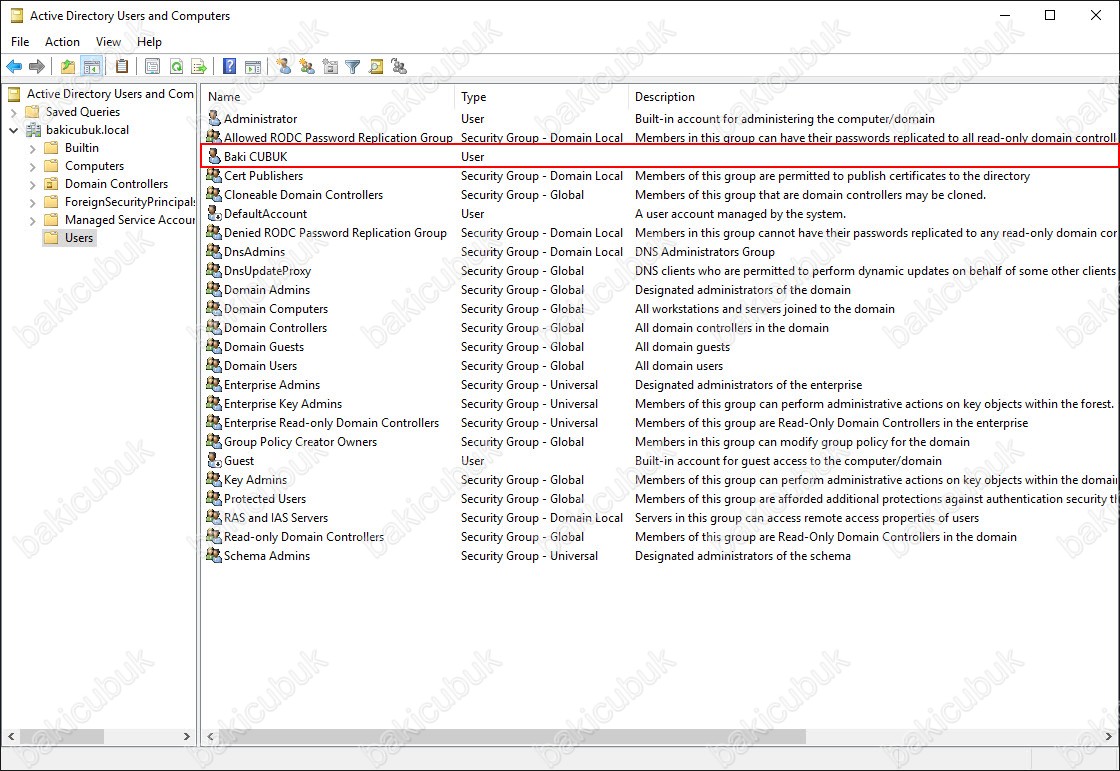
Task: Click the main list horizontal scrollbar thumb
Action: [512, 736]
